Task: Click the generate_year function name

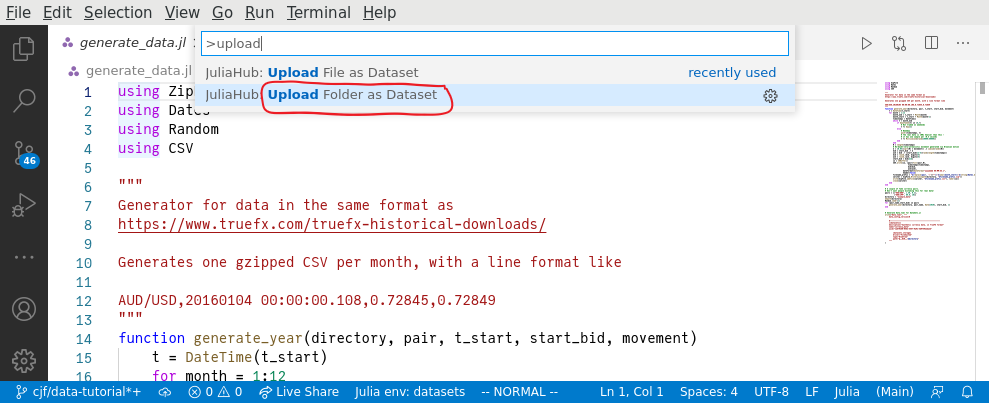Action: [x=248, y=339]
